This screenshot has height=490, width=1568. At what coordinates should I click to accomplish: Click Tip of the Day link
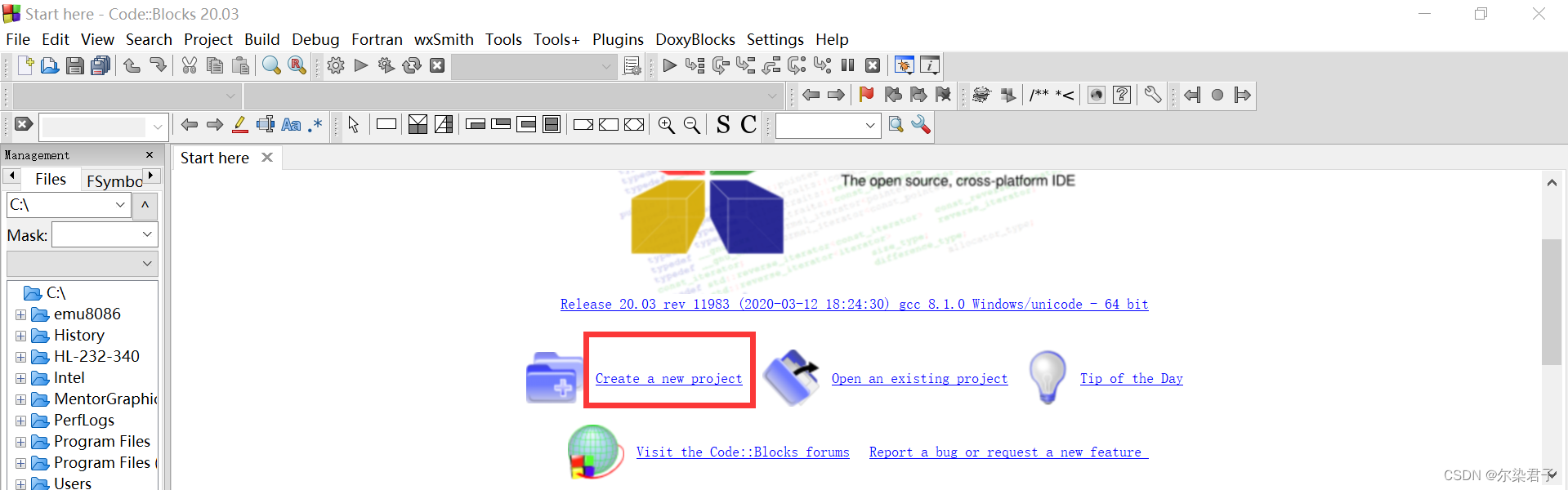click(x=1131, y=379)
